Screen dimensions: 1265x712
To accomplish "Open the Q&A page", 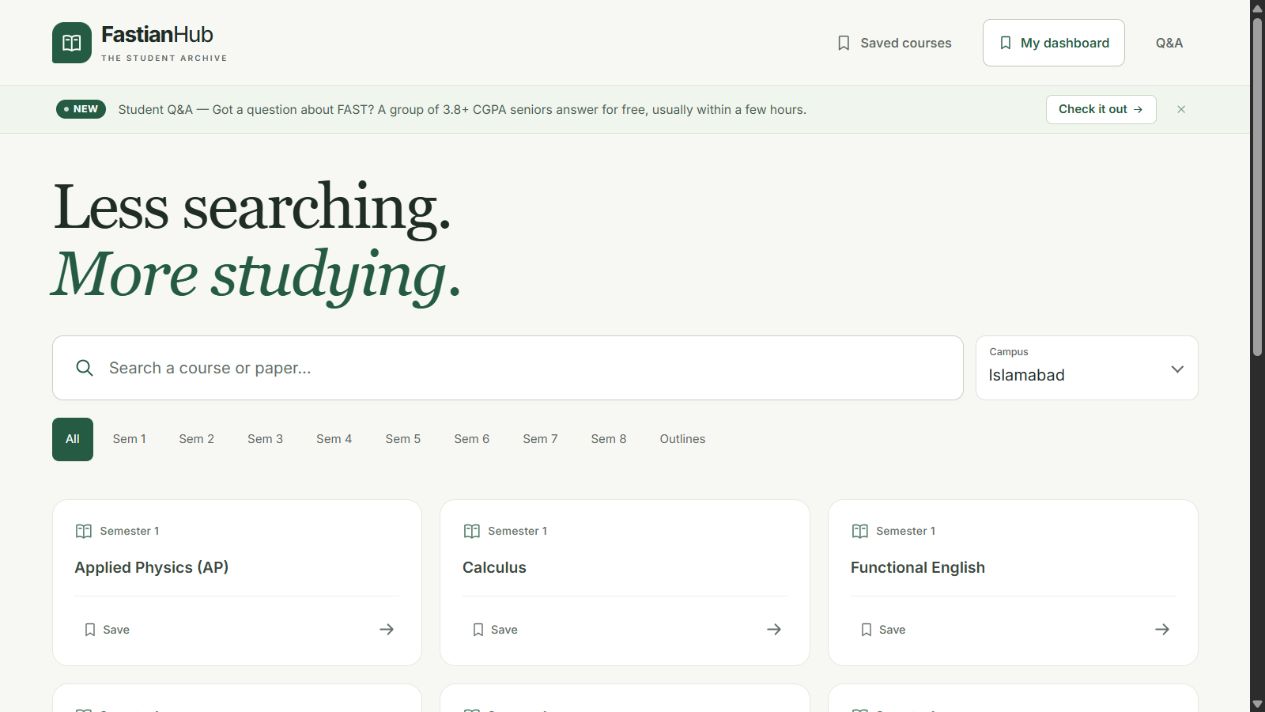I will click(1169, 43).
